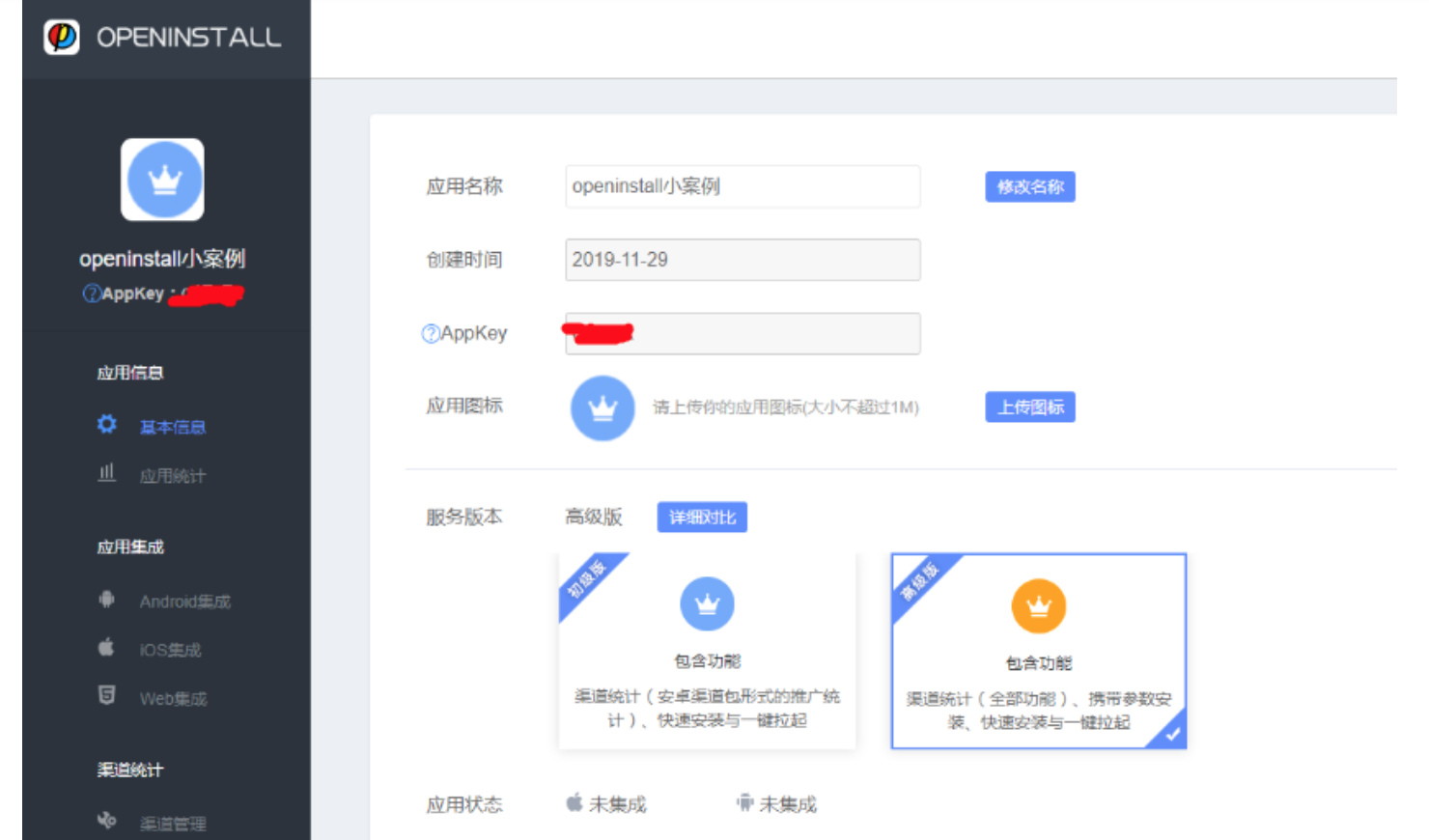
Task: Click the OPENINSTALL brand text
Action: (x=189, y=38)
